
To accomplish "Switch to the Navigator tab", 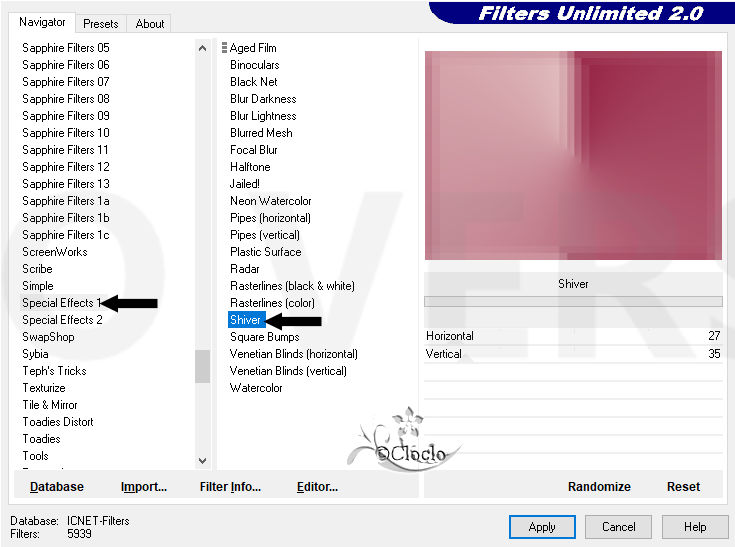I will (42, 22).
